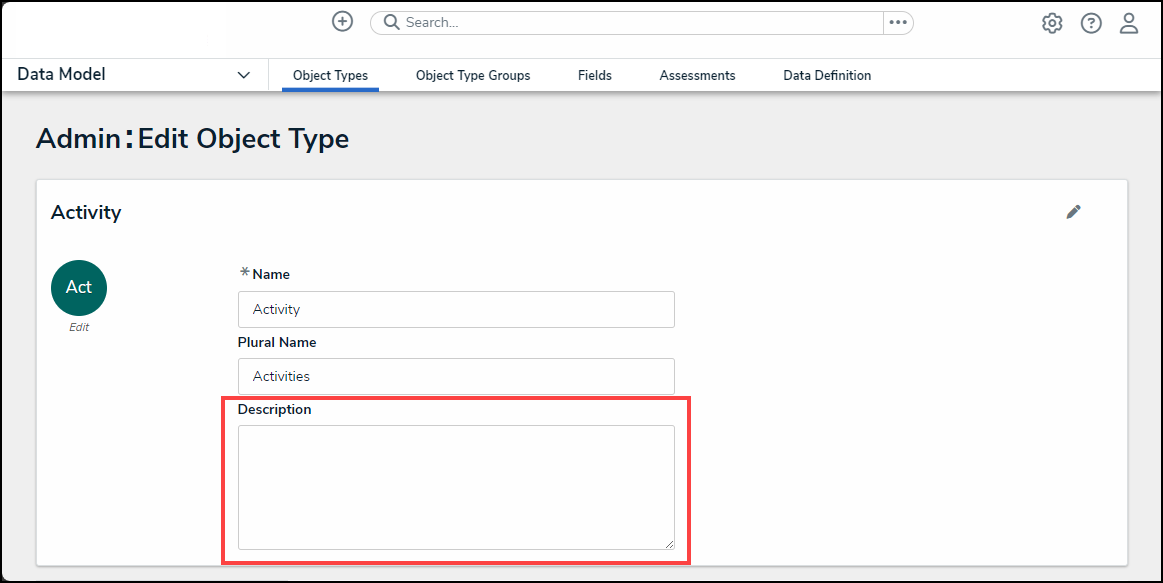Focus the Search text box
Screen dimensions: 1163x583
pyautogui.click(x=640, y=23)
